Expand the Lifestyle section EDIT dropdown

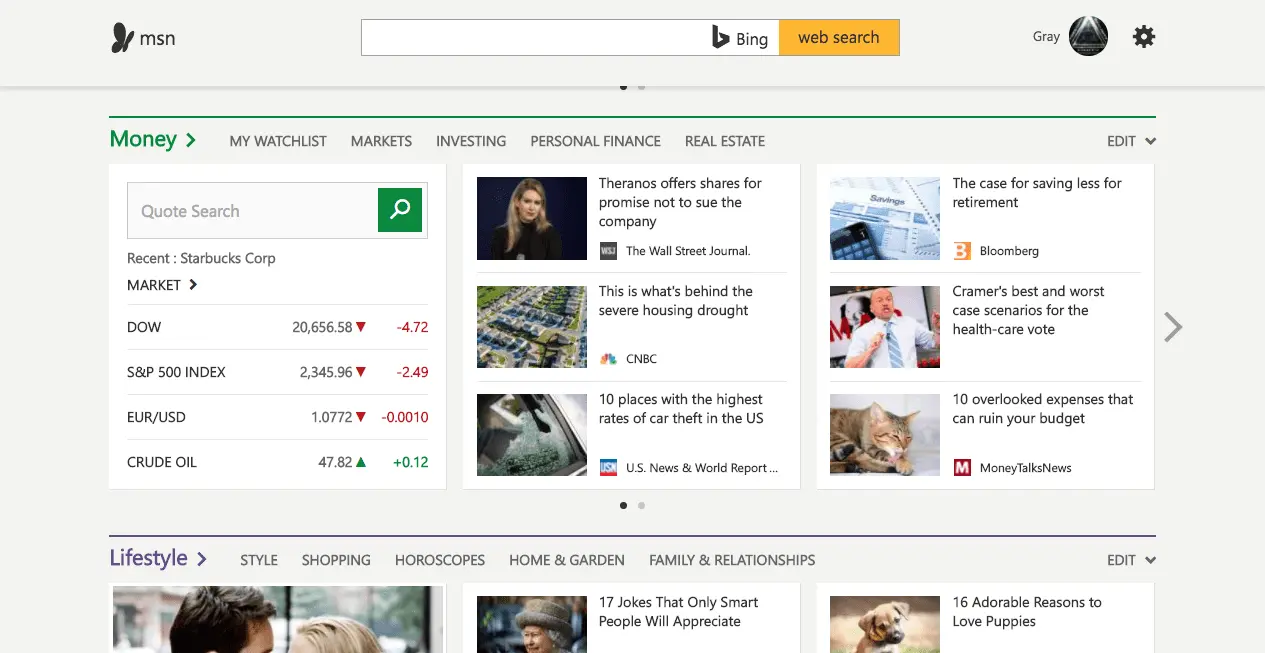[1131, 560]
